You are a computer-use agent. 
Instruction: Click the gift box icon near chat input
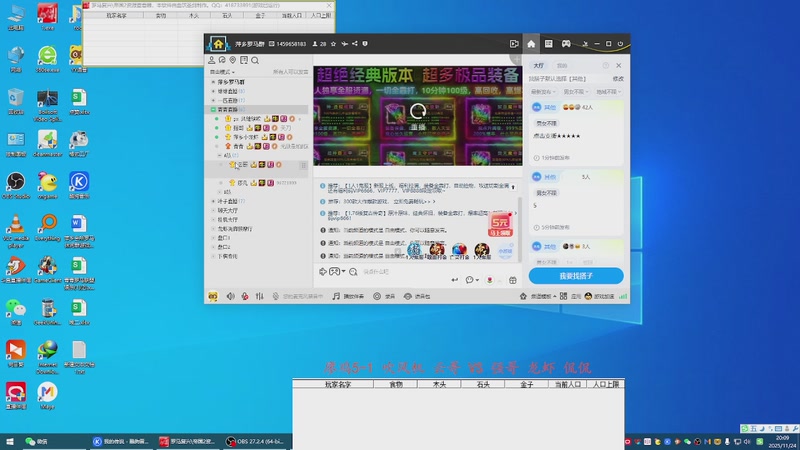513,280
